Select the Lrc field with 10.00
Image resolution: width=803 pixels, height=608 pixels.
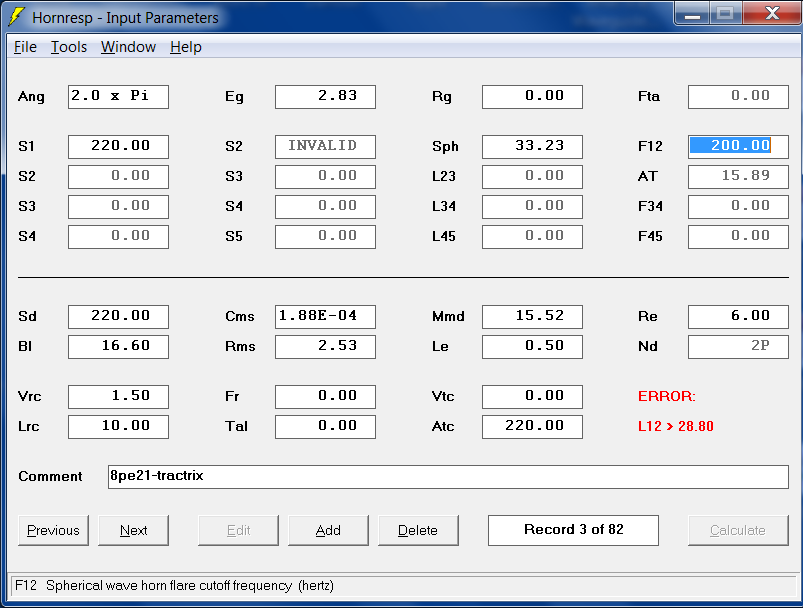[x=118, y=427]
